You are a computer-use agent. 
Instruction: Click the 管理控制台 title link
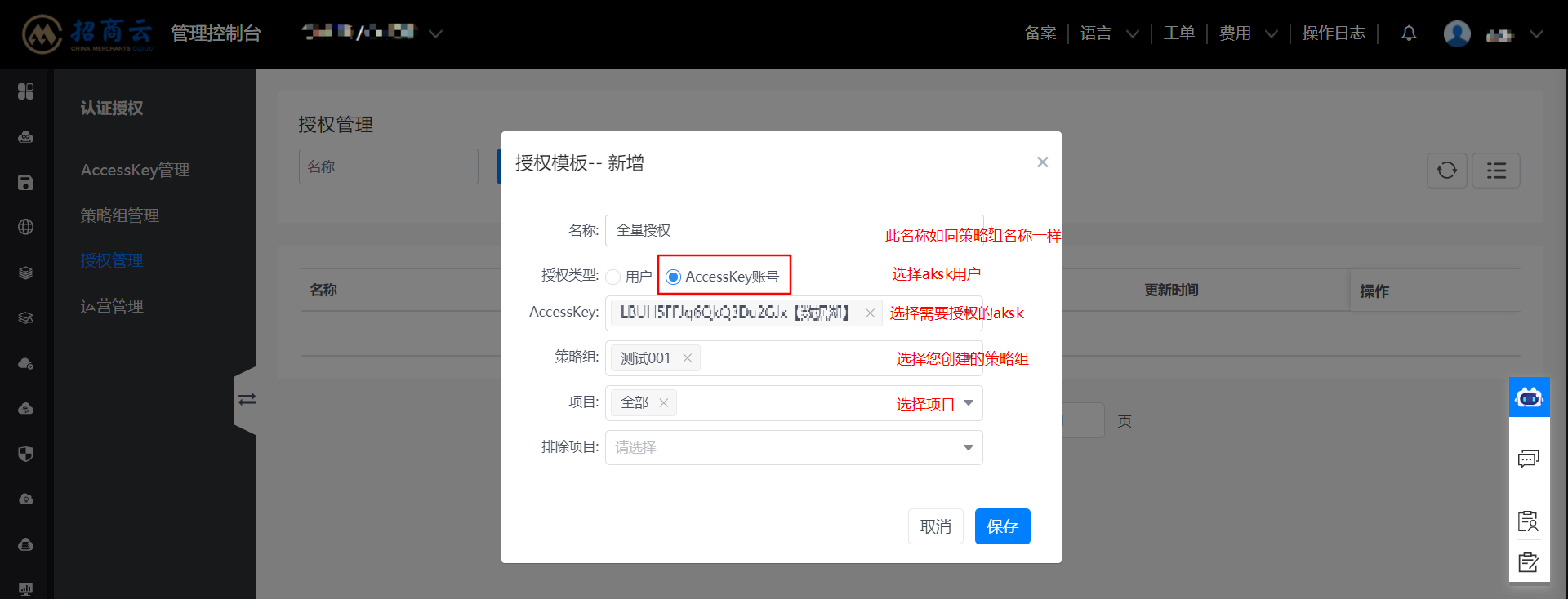pos(216,33)
